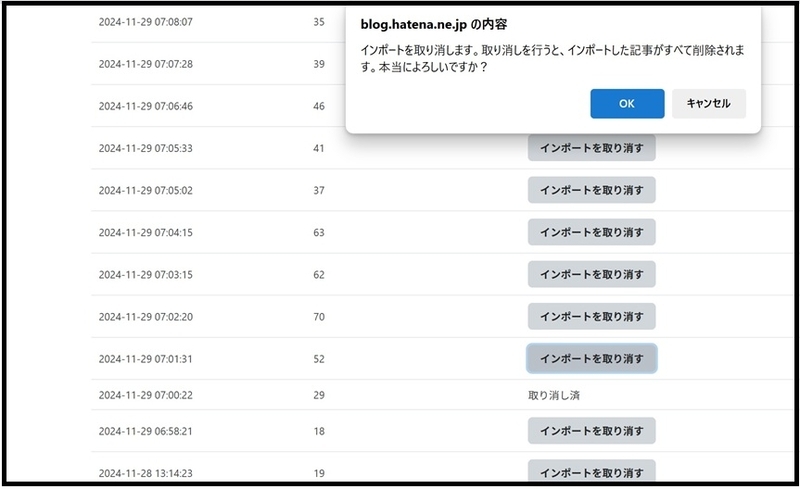Select the timestamp 2024-11-29 06:58:21

pyautogui.click(x=145, y=431)
